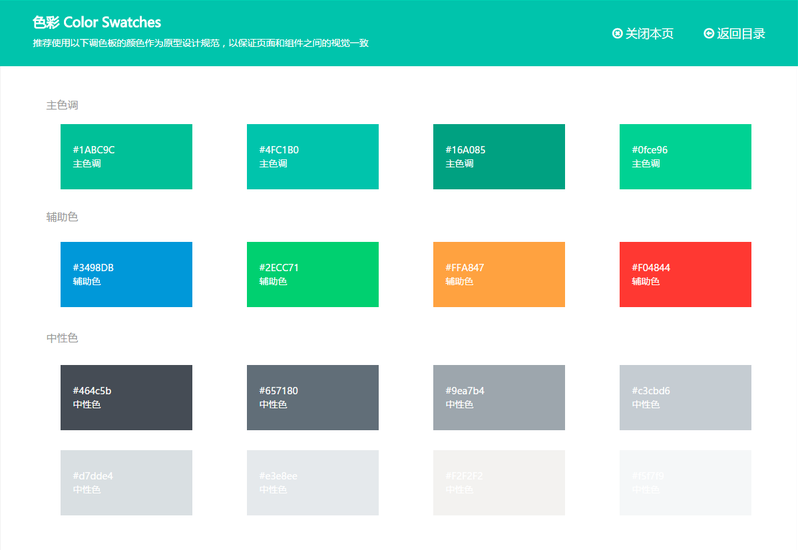Pick the #F2F2F2 neutral swatch
This screenshot has height=550, width=798.
point(498,483)
